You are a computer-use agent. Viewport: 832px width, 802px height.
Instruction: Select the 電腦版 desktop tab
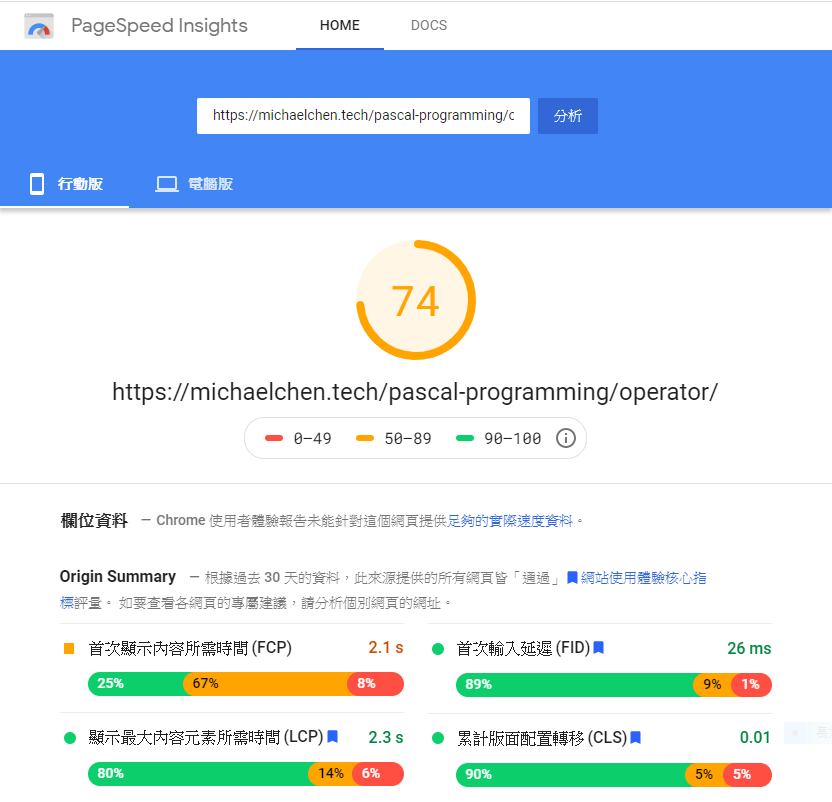point(194,184)
